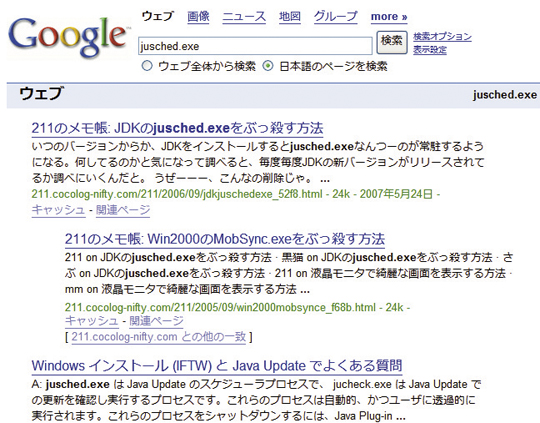Open 関連ページ link of first result
540x423 pixels.
coord(123,209)
